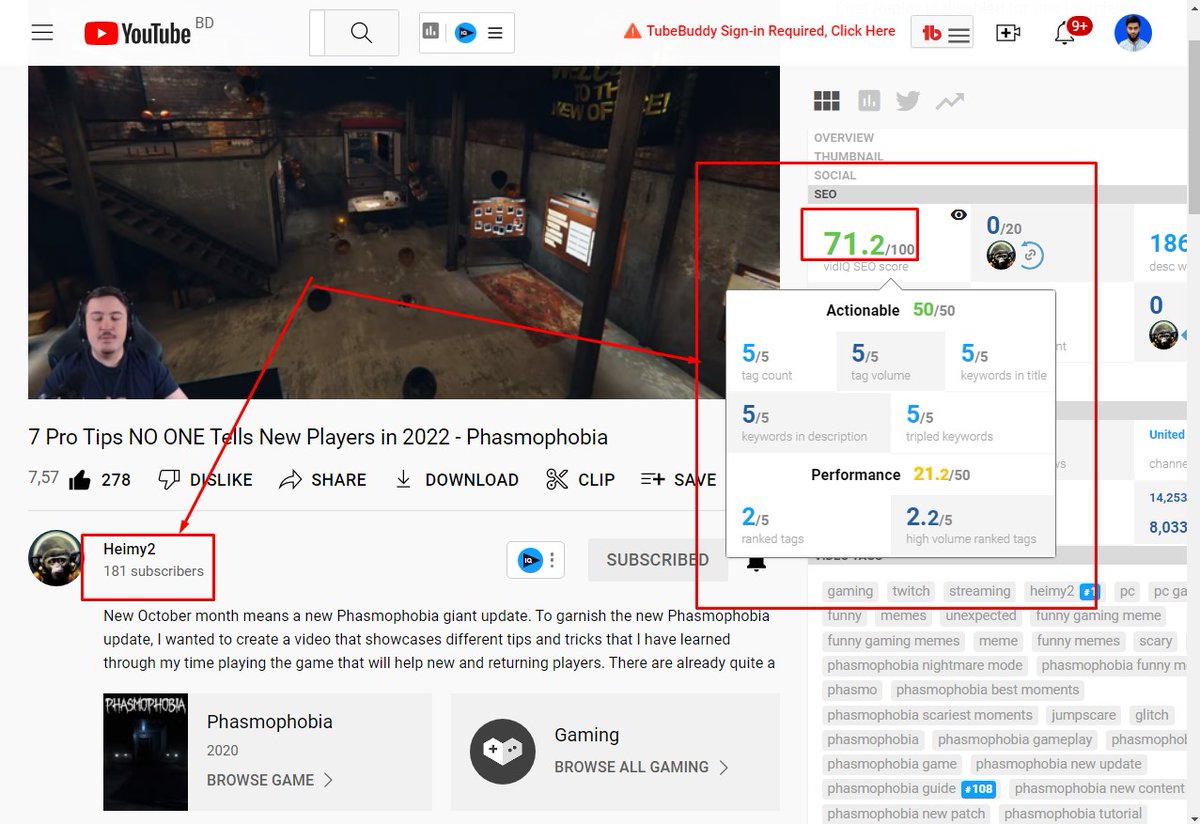Image resolution: width=1200 pixels, height=824 pixels.
Task: Click the 'phasmophobia best moments' tag
Action: [988, 690]
